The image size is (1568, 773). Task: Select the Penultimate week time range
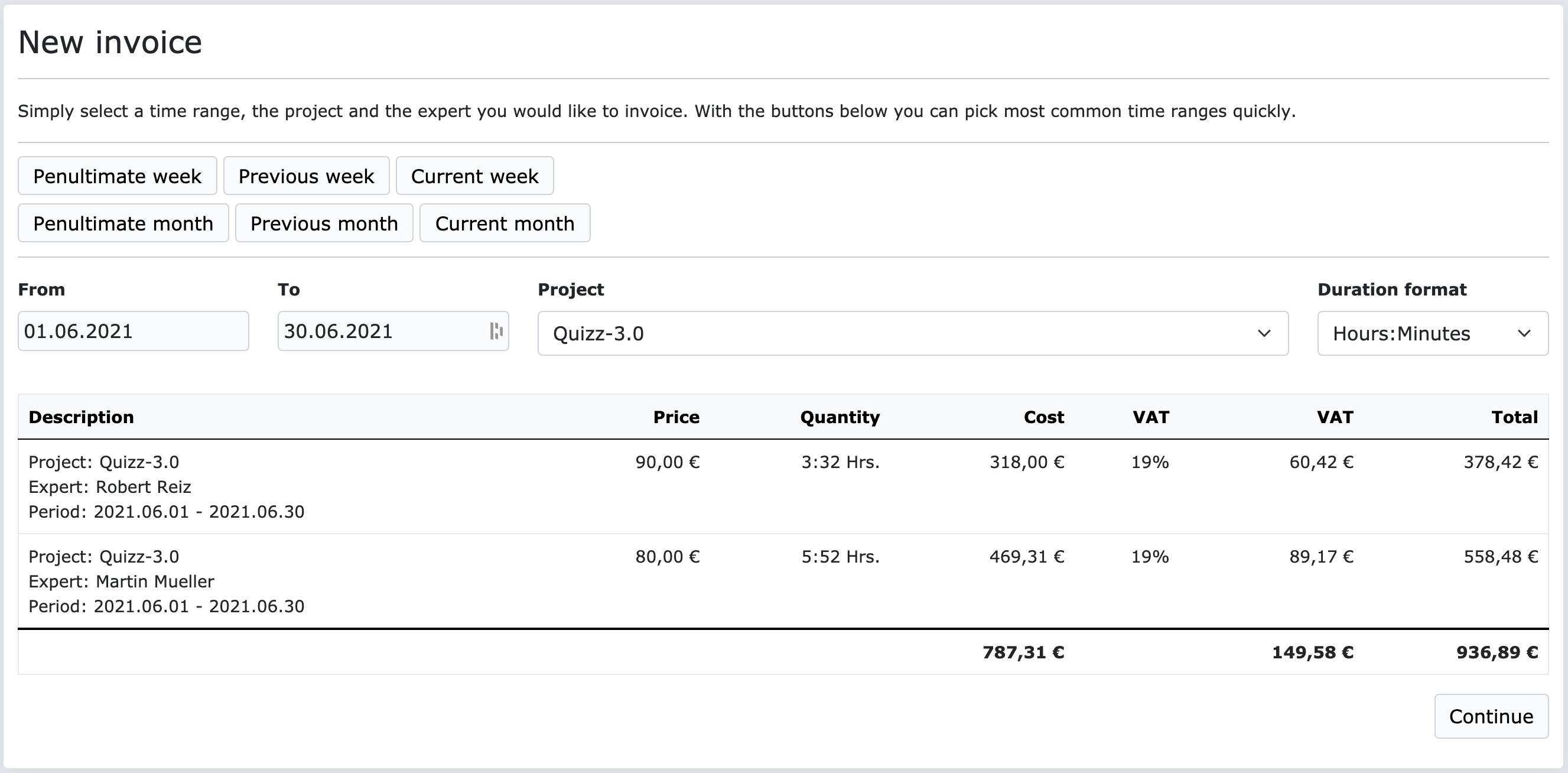tap(118, 176)
